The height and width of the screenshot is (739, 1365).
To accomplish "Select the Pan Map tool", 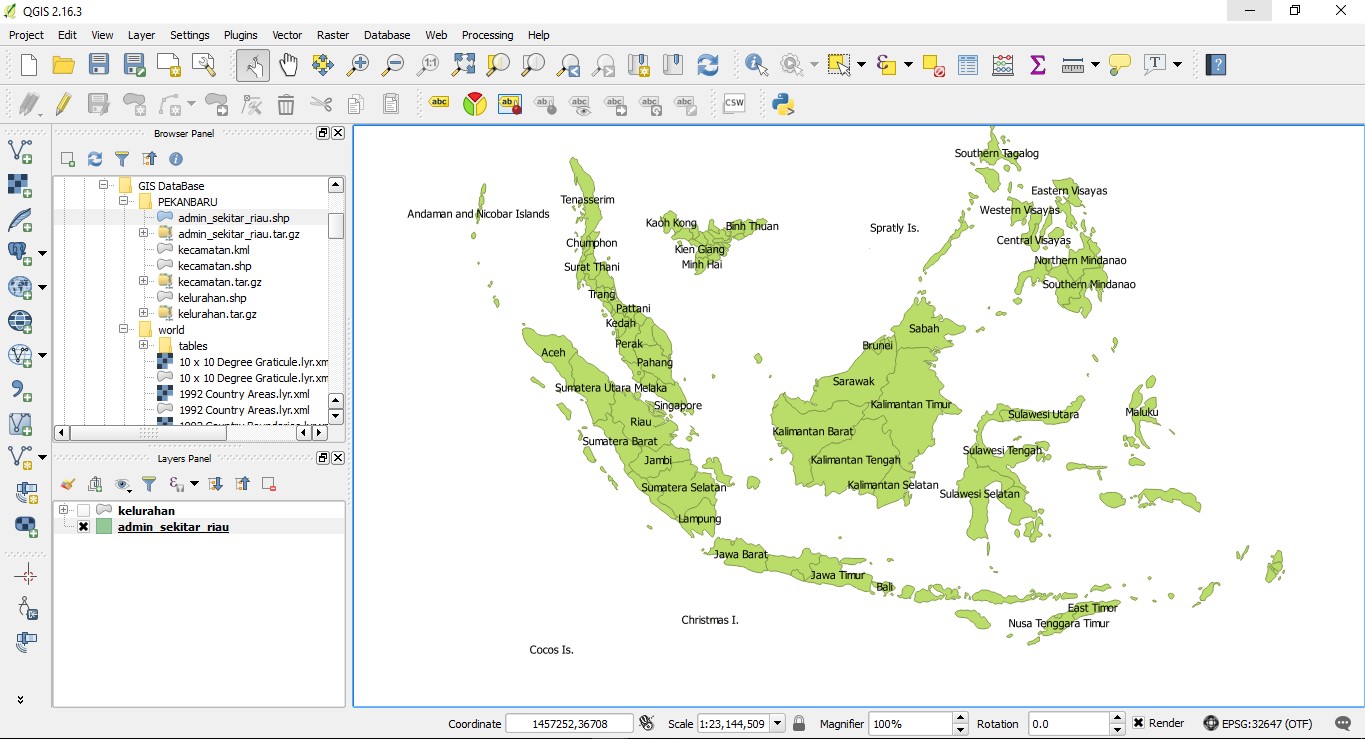I will point(287,64).
